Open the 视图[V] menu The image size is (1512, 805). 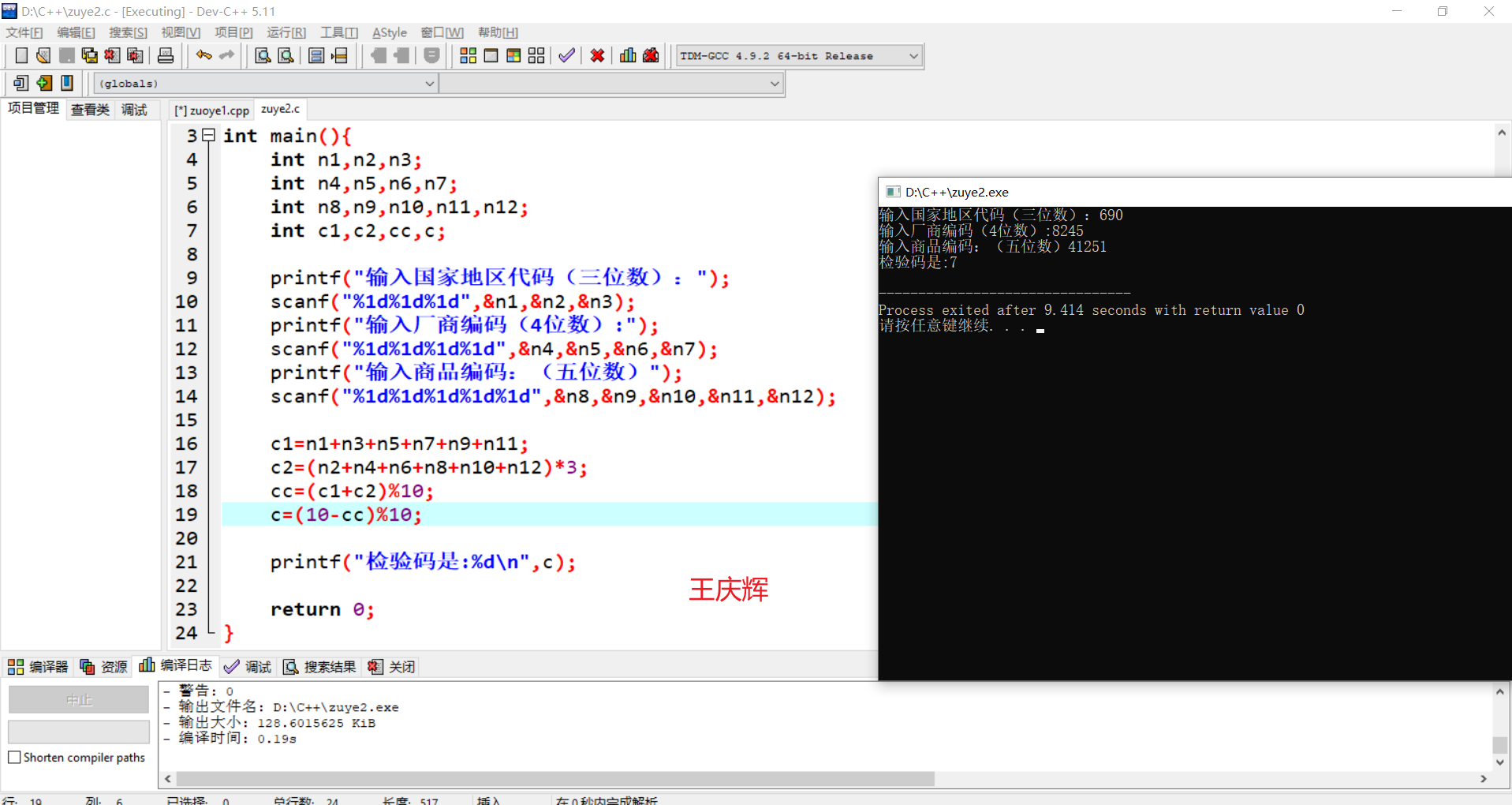pos(181,32)
